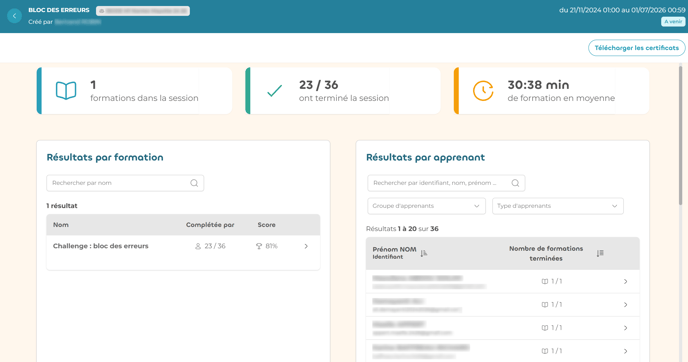Click the Score column header
The width and height of the screenshot is (688, 362).
click(x=266, y=225)
